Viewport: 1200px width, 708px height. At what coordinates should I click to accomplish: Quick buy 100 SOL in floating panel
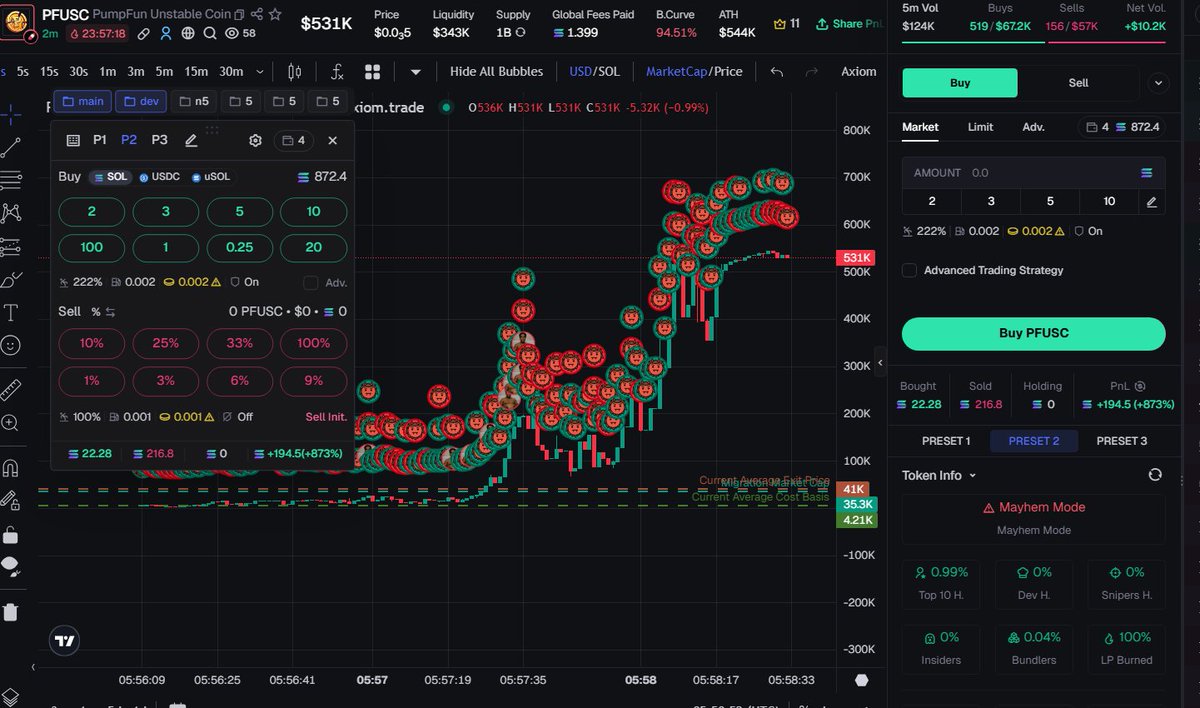(92, 247)
